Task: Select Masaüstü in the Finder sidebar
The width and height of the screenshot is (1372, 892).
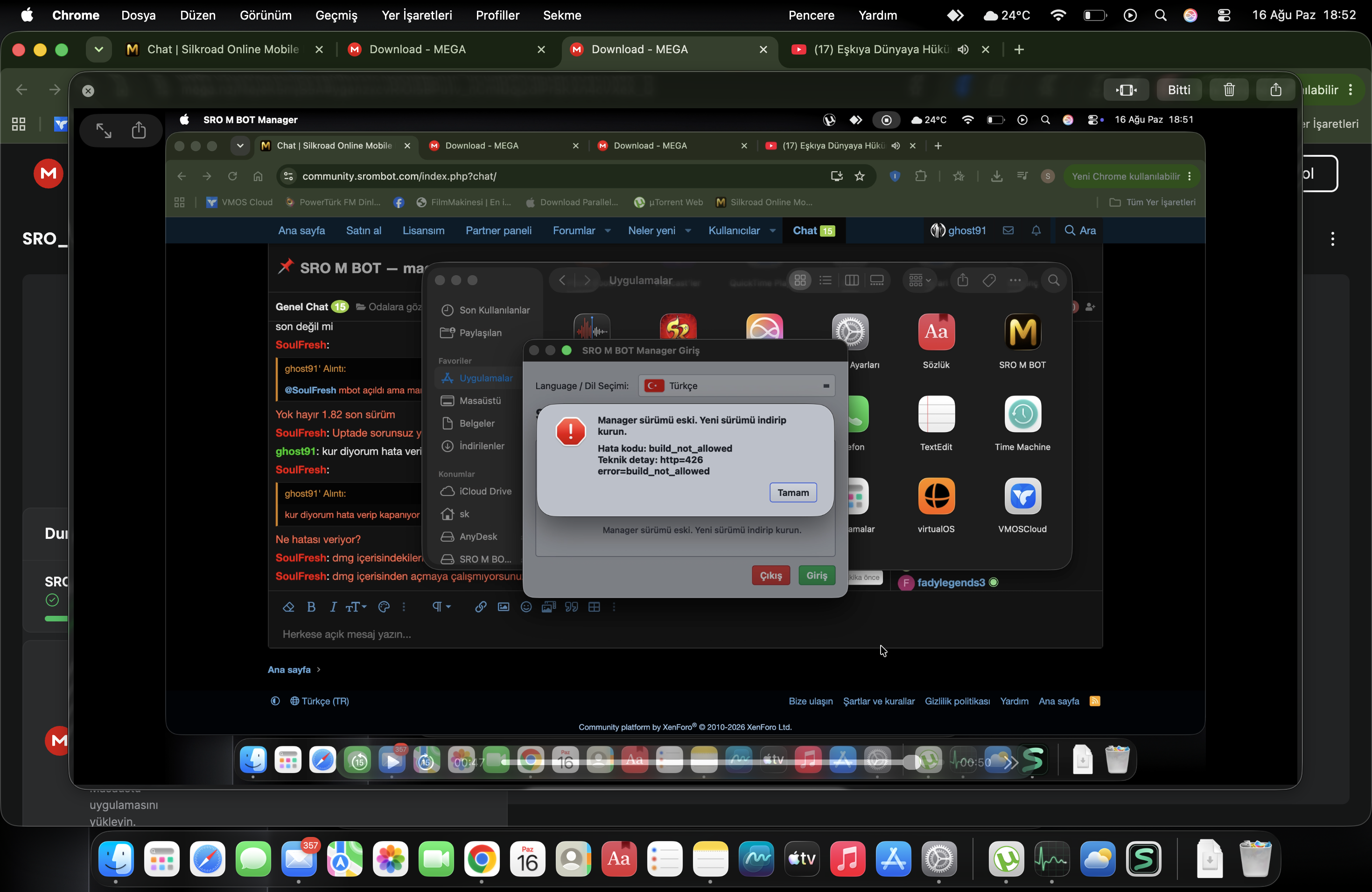Action: [480, 400]
